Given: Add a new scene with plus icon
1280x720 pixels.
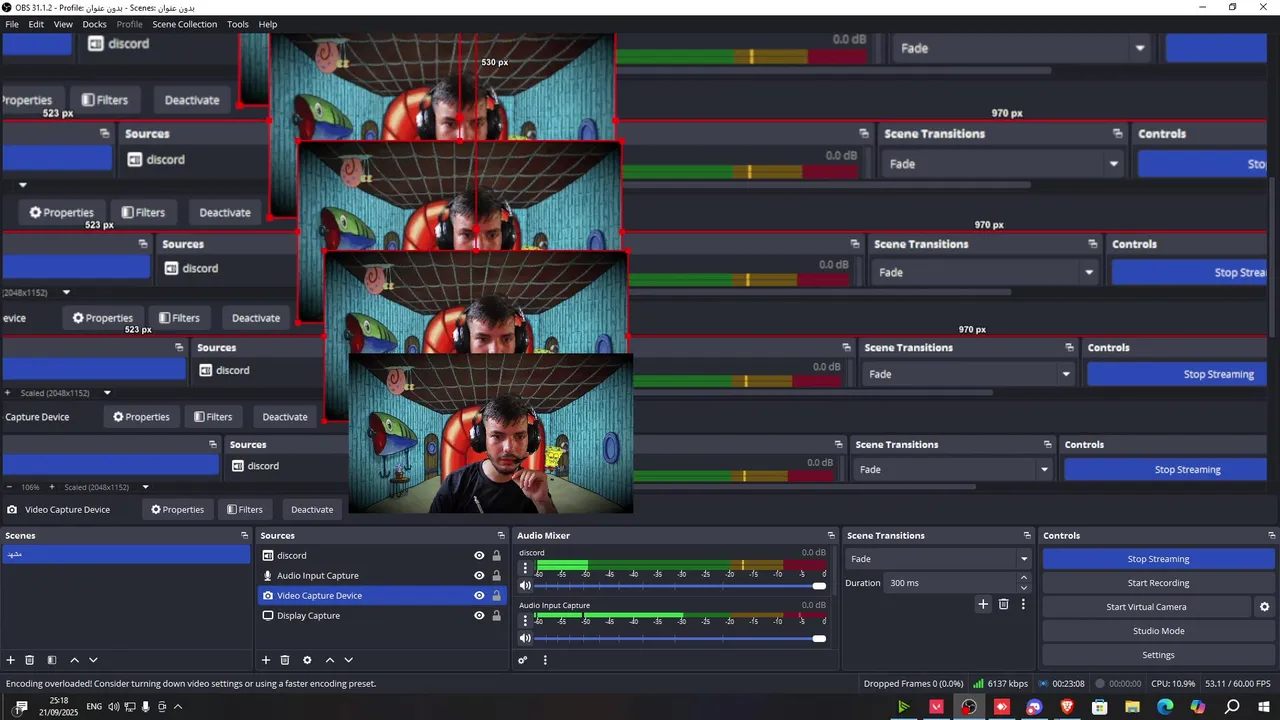Looking at the screenshot, I should pos(11,660).
